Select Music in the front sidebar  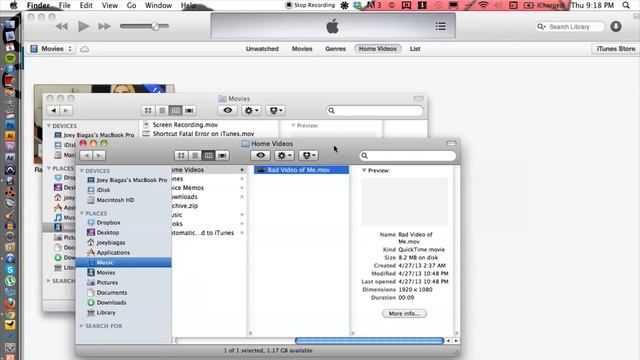[x=124, y=262]
